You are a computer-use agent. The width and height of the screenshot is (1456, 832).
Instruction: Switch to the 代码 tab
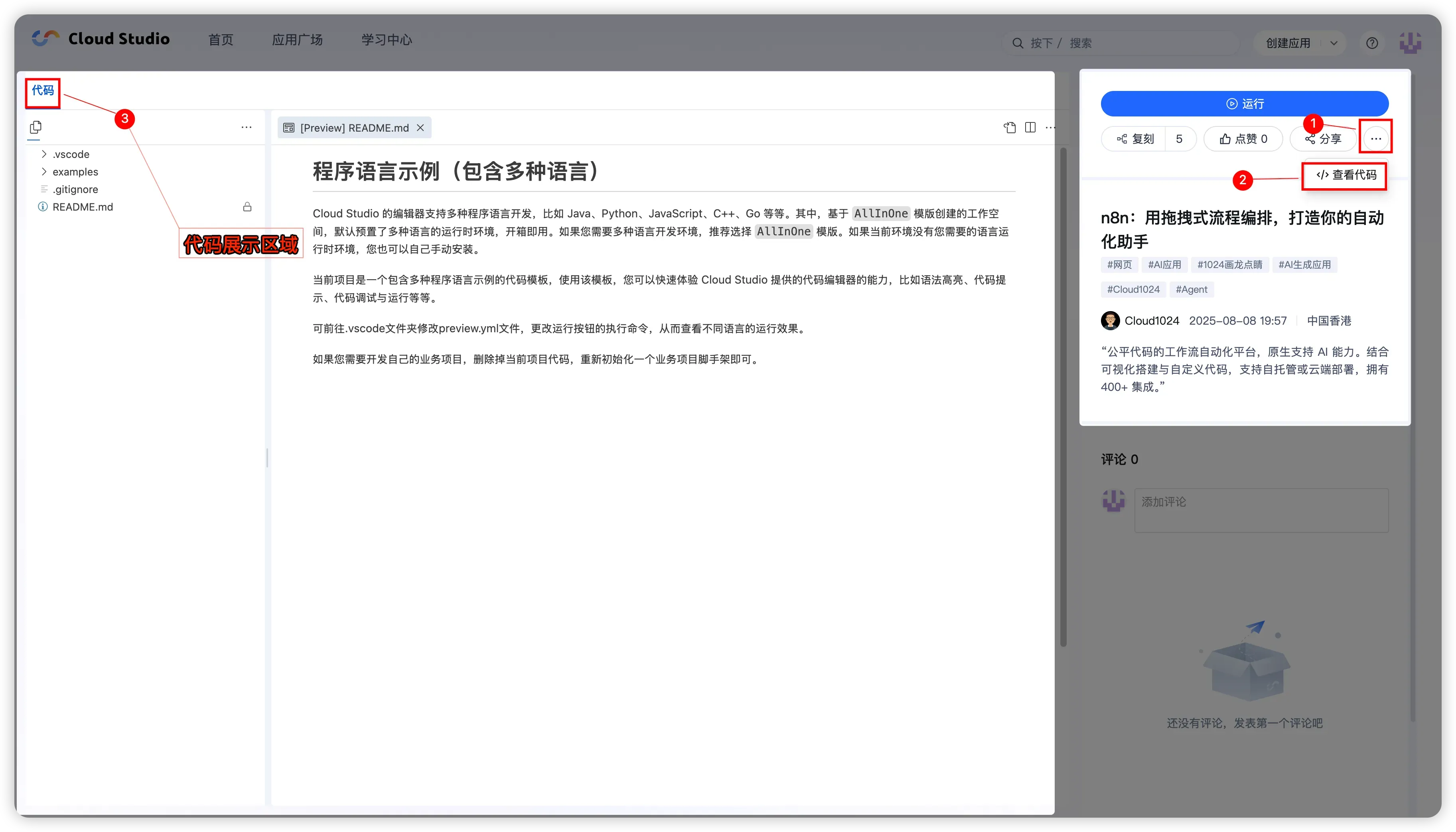coord(42,90)
